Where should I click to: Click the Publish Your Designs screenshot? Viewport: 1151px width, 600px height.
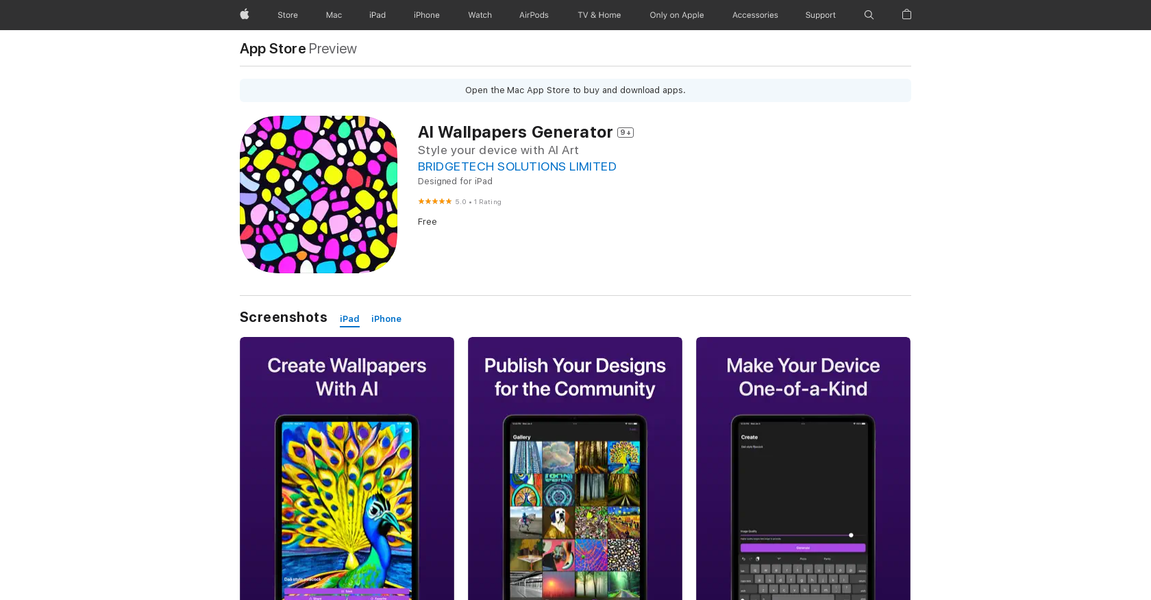point(574,468)
